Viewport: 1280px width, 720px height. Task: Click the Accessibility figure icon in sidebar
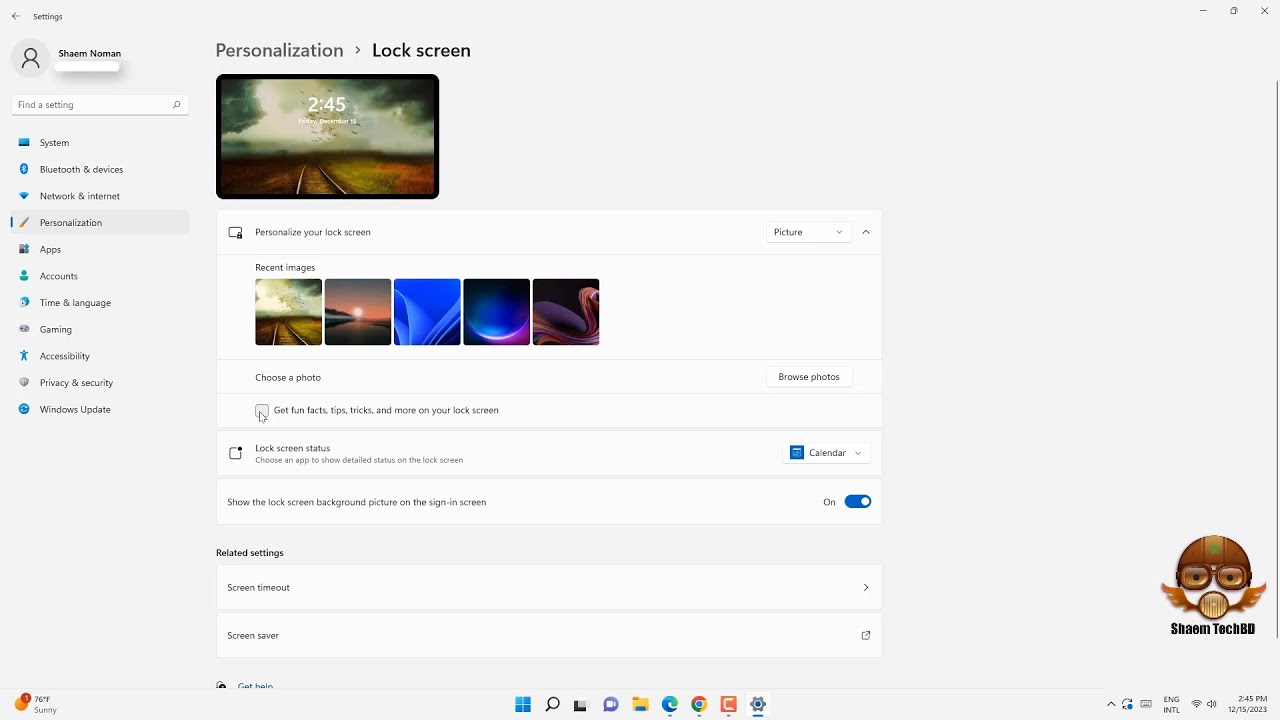(24, 356)
